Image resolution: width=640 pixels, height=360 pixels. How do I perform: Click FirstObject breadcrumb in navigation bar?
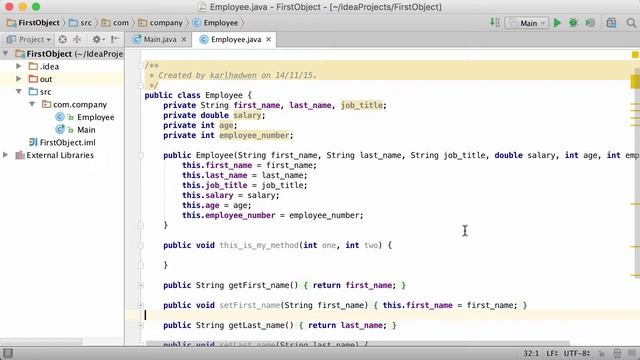point(33,23)
